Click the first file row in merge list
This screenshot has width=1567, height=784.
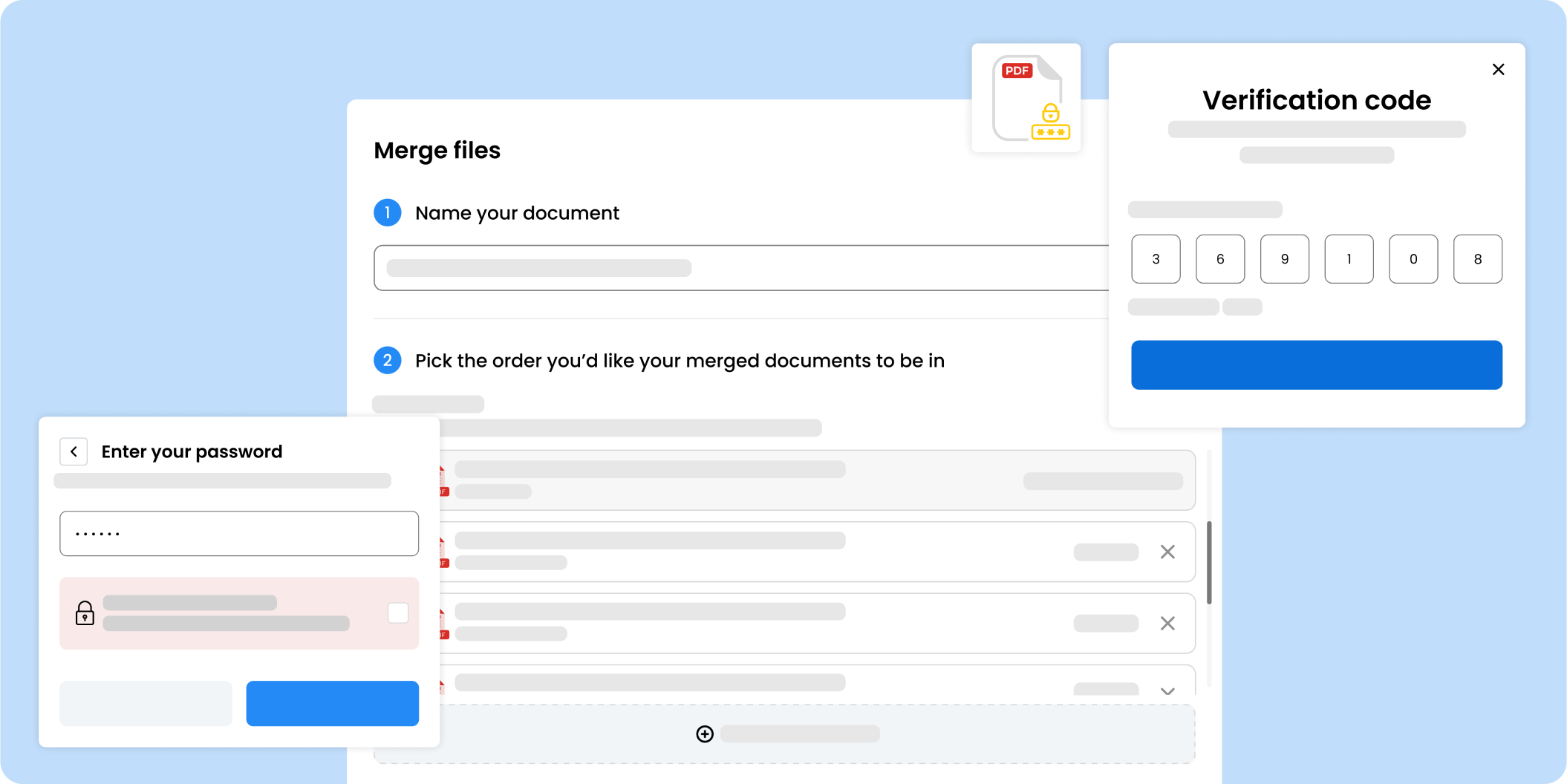click(817, 480)
